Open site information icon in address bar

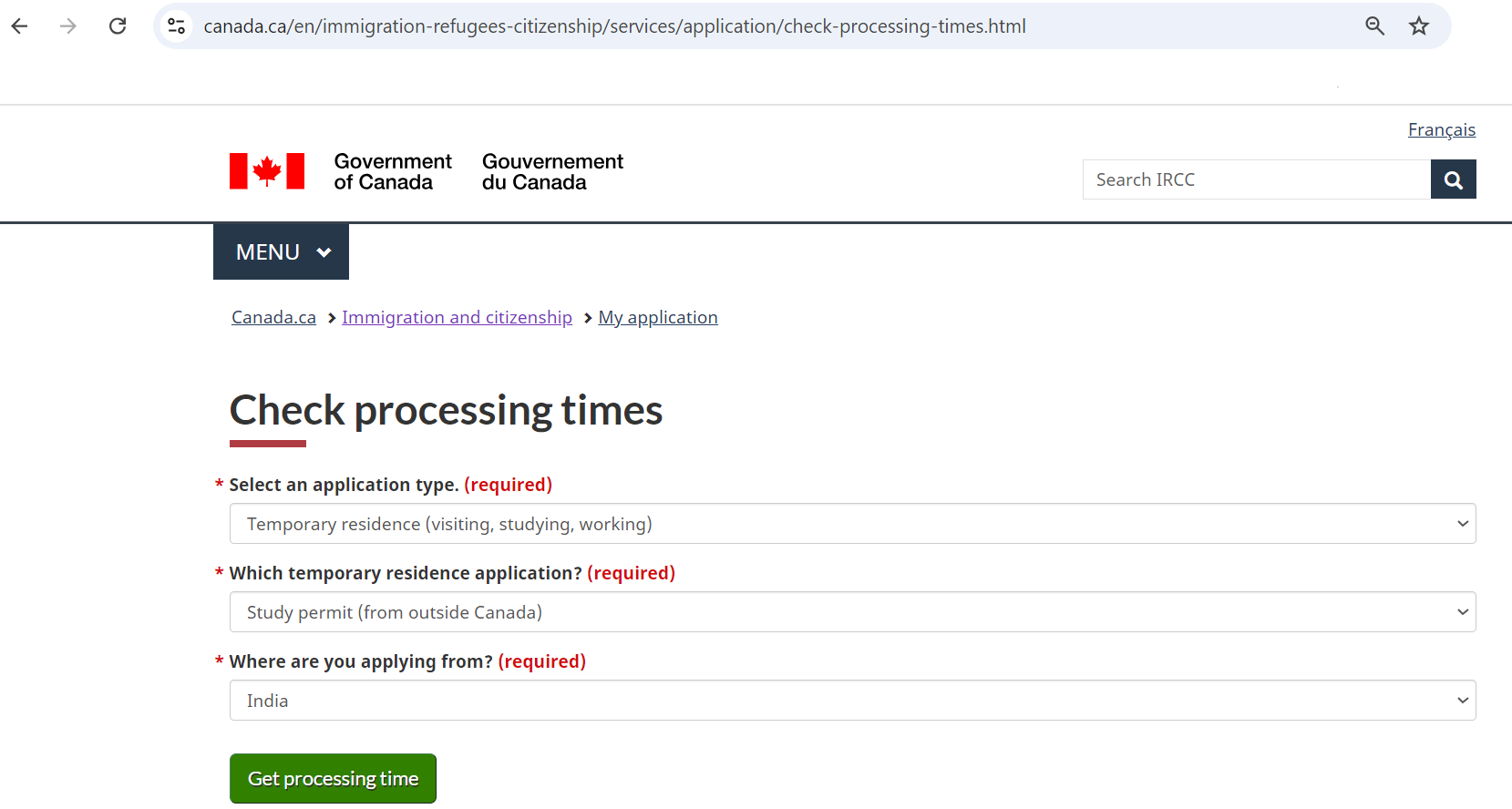[x=177, y=26]
